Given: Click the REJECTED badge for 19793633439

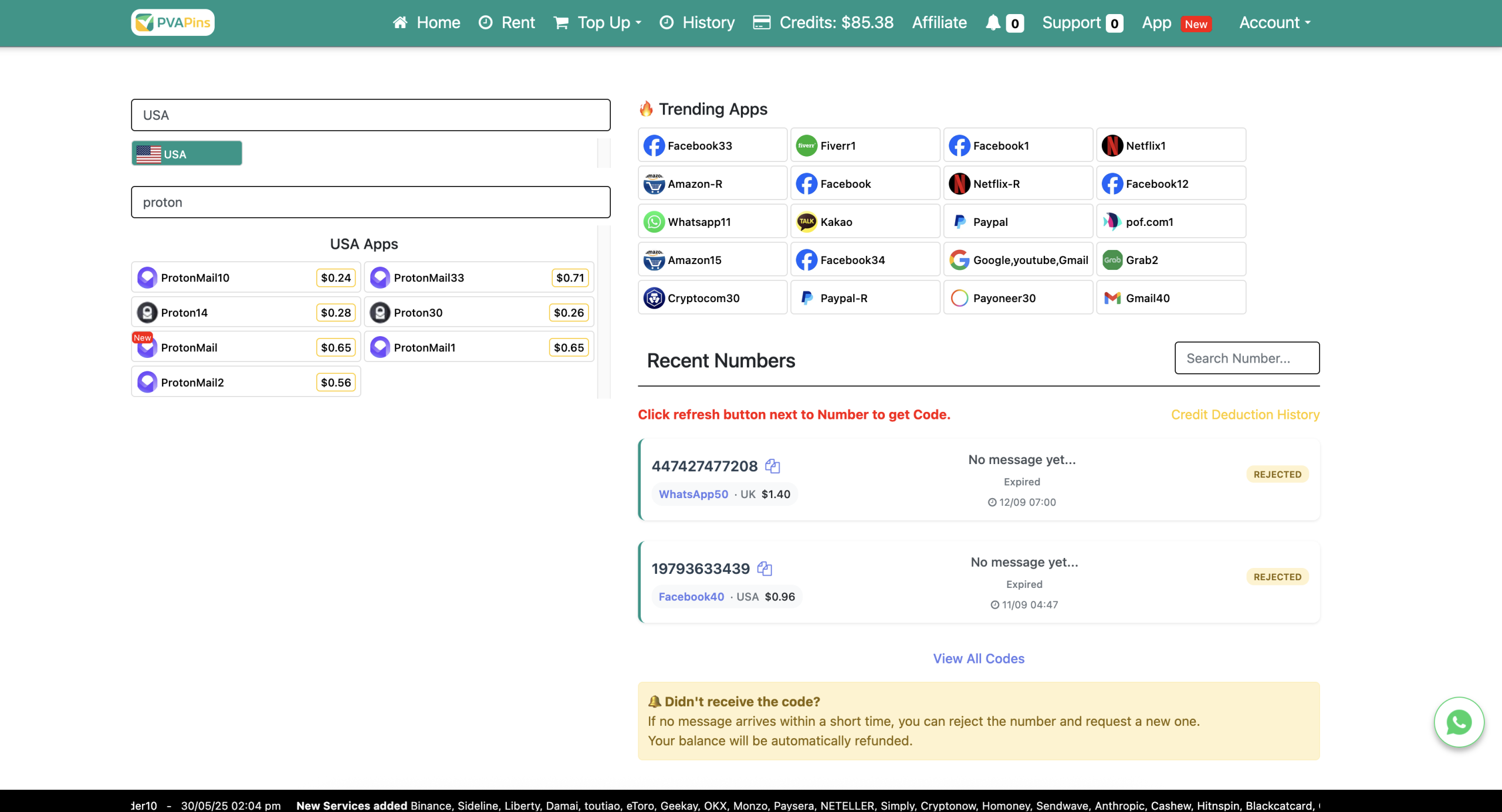Looking at the screenshot, I should click(x=1277, y=577).
